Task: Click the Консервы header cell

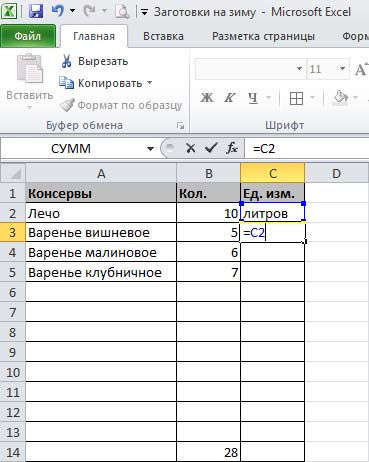Action: coord(101,193)
